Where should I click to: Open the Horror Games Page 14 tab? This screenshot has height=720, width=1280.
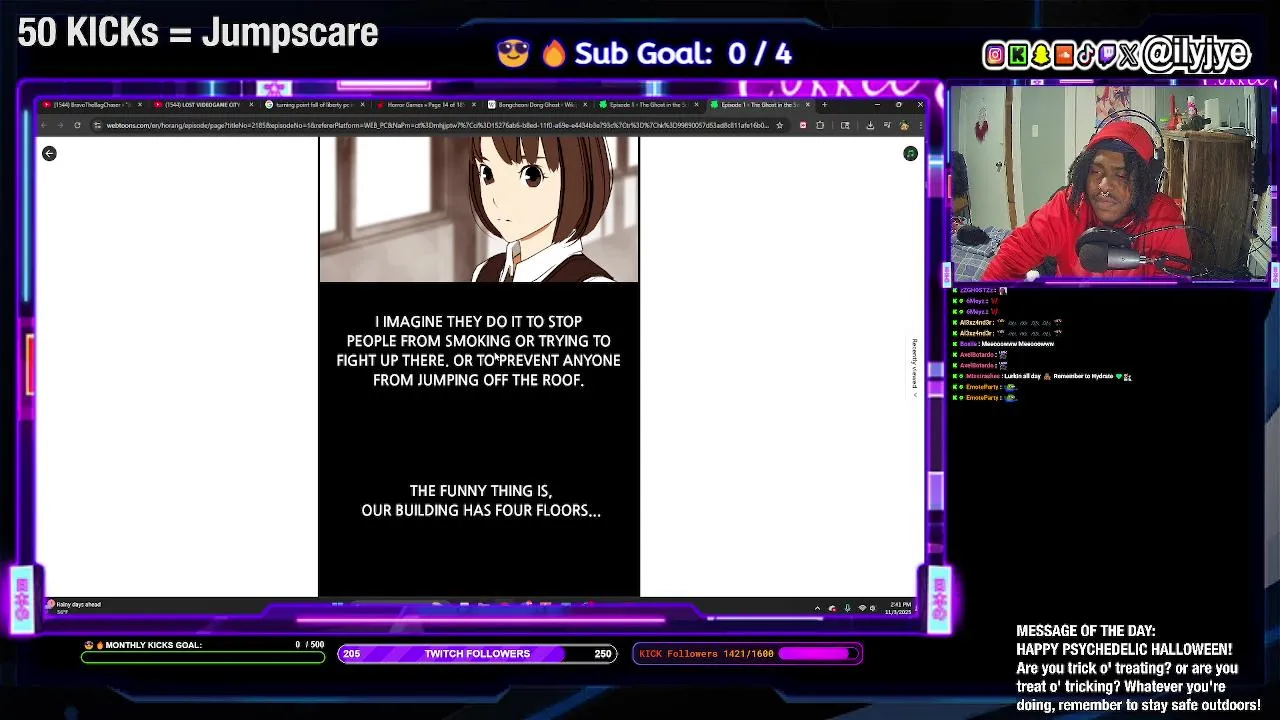(x=424, y=104)
